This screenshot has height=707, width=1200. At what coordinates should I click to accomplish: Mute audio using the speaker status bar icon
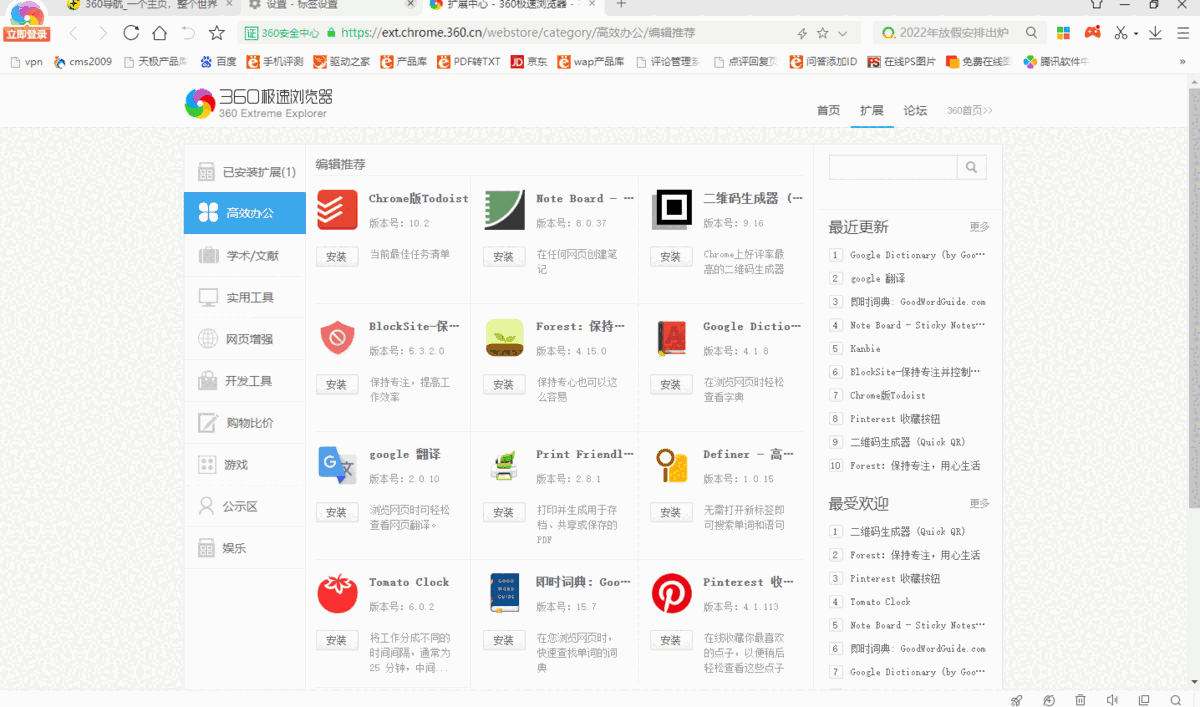[x=1112, y=699]
